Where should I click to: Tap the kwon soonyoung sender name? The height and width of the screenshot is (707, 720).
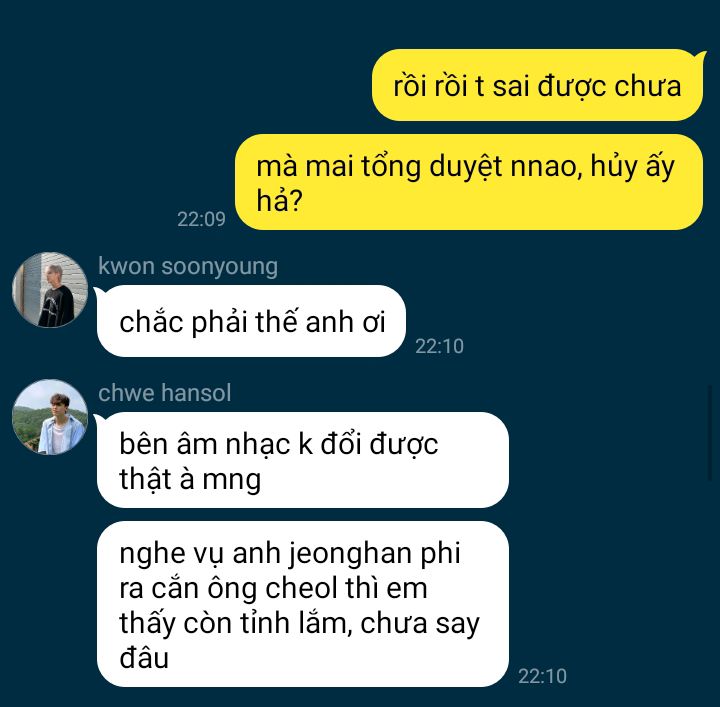(188, 267)
